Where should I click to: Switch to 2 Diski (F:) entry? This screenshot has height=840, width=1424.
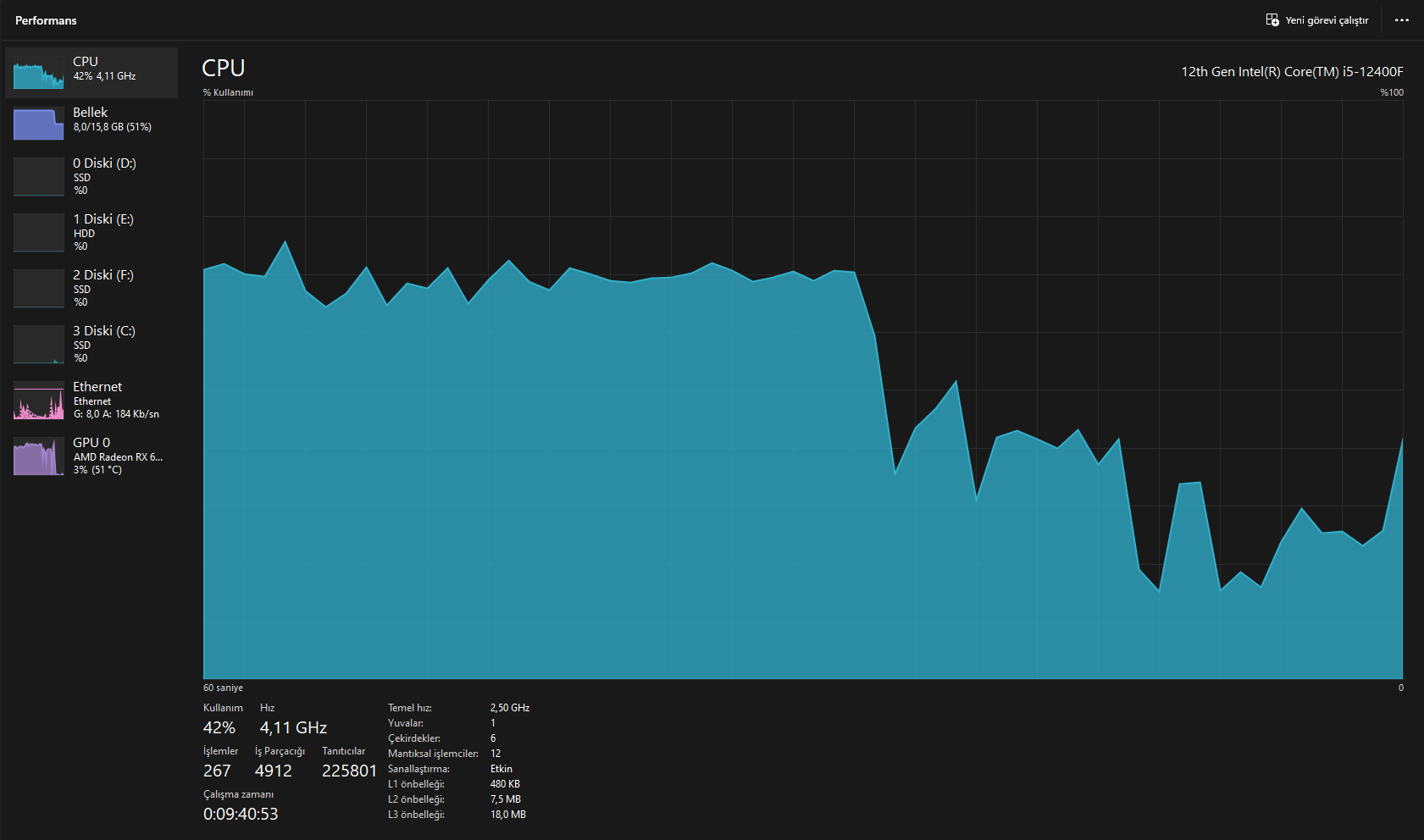[91, 288]
